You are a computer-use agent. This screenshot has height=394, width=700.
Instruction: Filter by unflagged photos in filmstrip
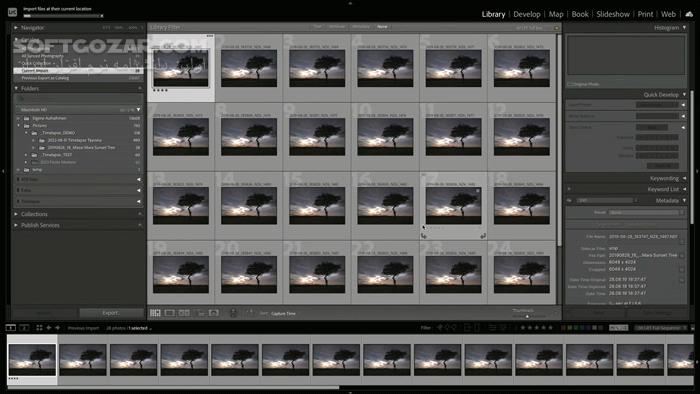[x=447, y=328]
